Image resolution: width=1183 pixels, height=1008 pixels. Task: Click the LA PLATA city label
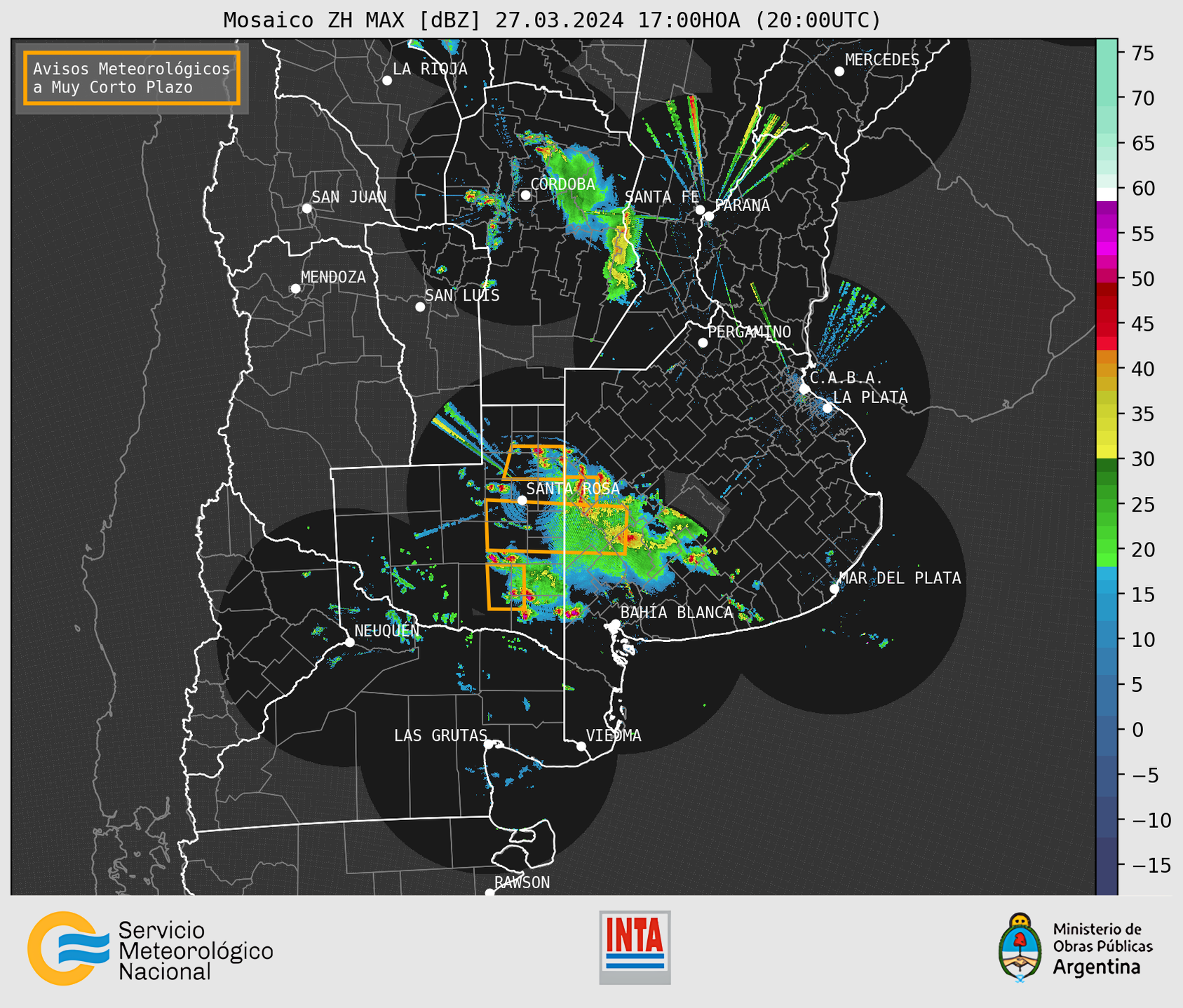tap(870, 397)
